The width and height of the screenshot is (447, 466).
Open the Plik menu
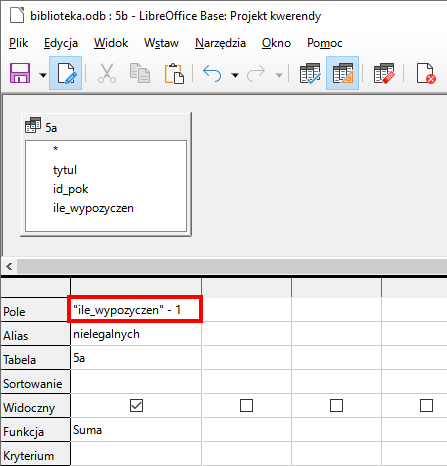coord(19,43)
